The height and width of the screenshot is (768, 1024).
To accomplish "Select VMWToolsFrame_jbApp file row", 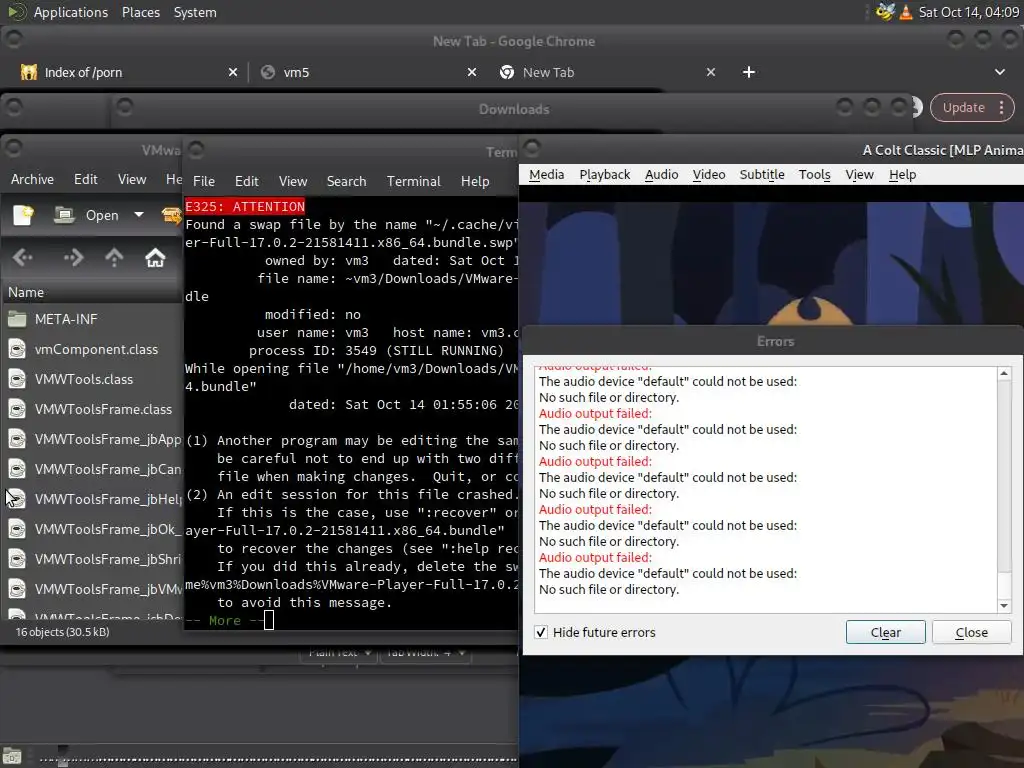I will tap(93, 440).
